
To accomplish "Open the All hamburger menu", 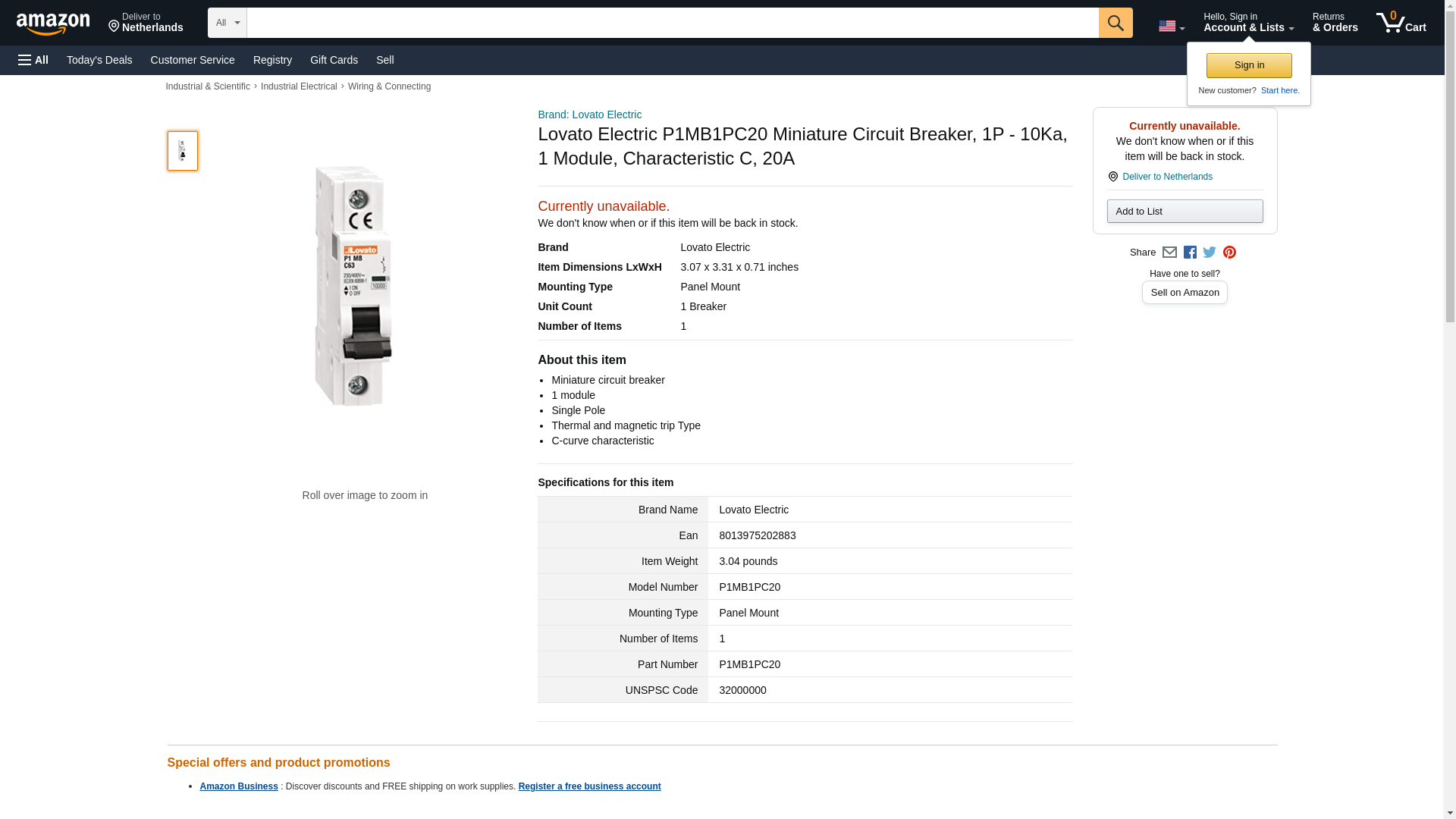I will [x=33, y=60].
